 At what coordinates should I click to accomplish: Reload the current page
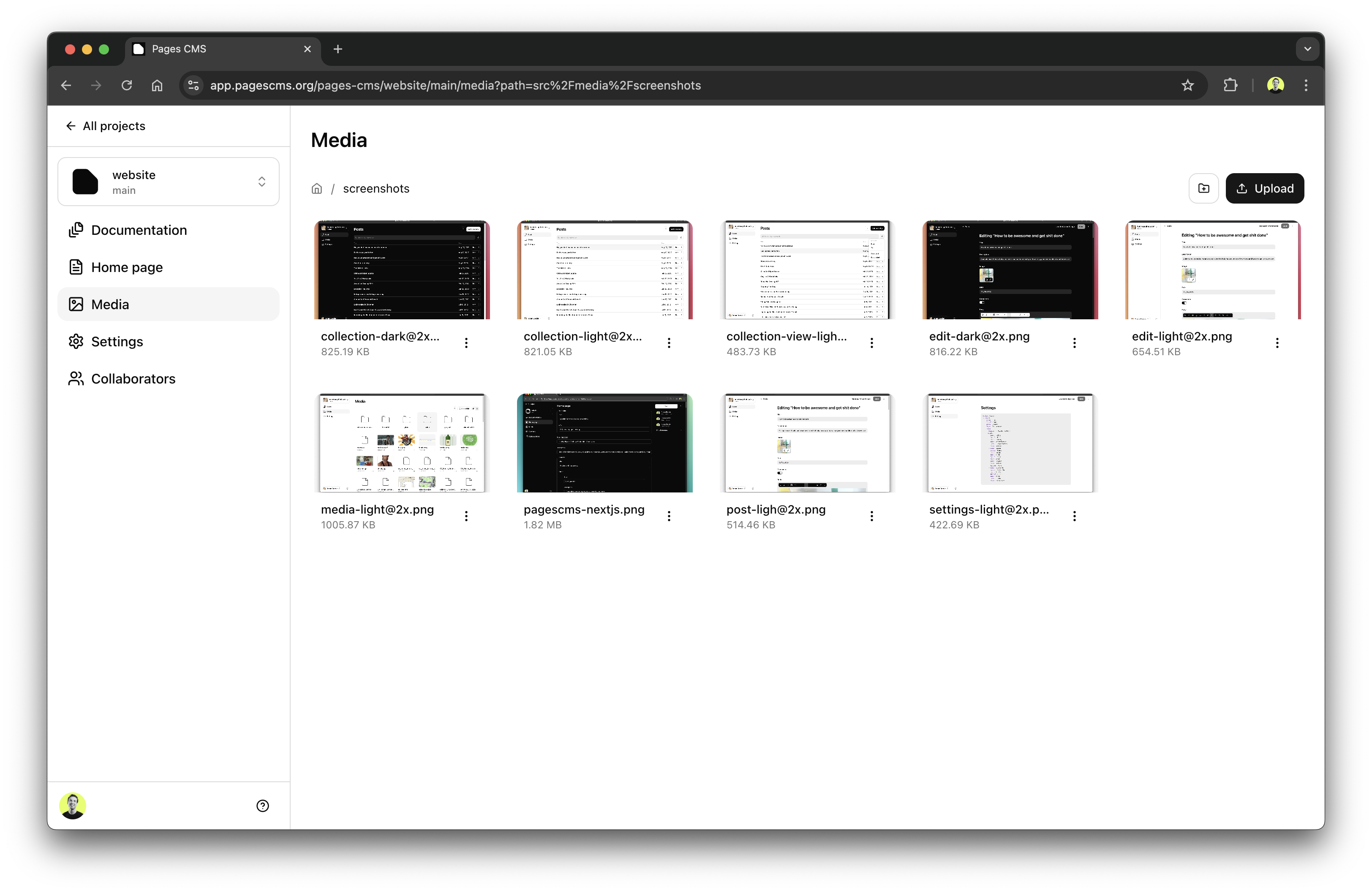pyautogui.click(x=126, y=85)
